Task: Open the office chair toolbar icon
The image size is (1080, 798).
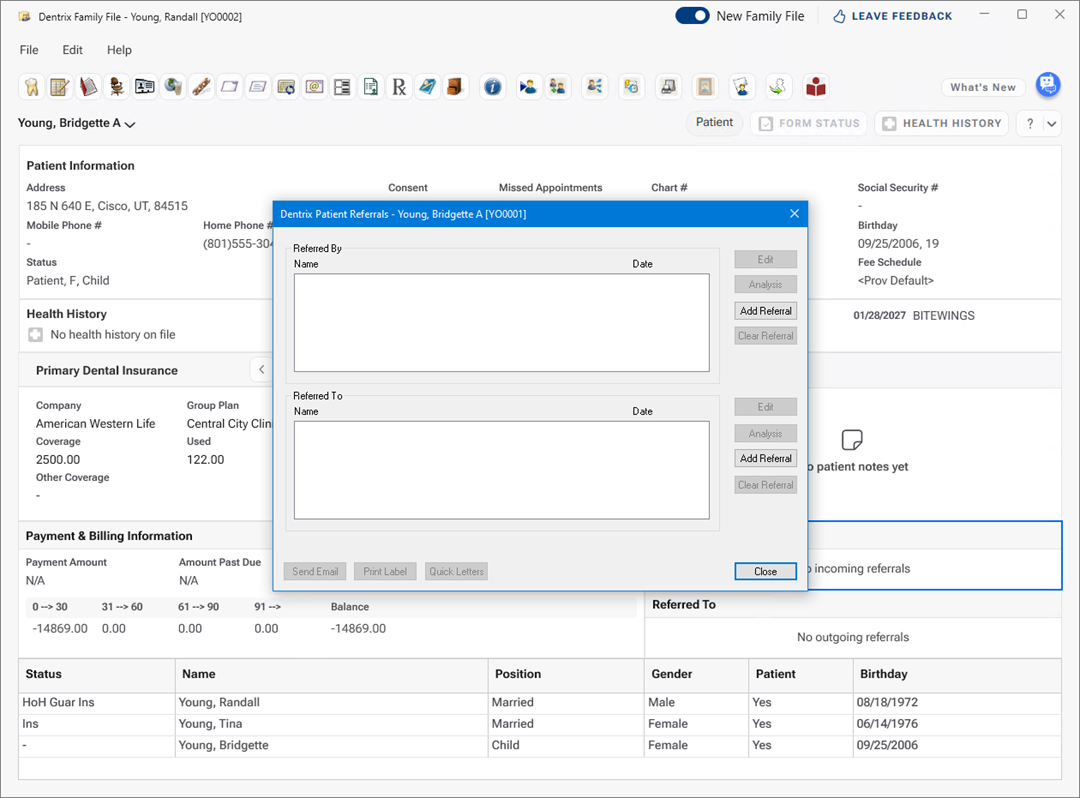Action: click(x=116, y=87)
